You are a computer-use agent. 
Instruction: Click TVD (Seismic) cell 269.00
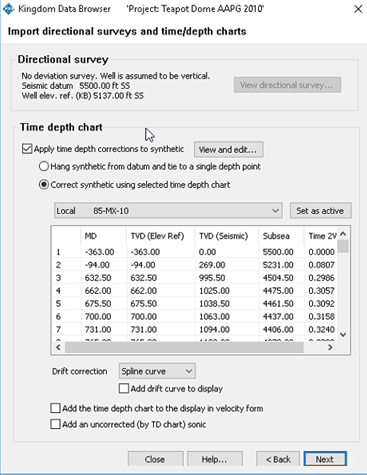(212, 265)
